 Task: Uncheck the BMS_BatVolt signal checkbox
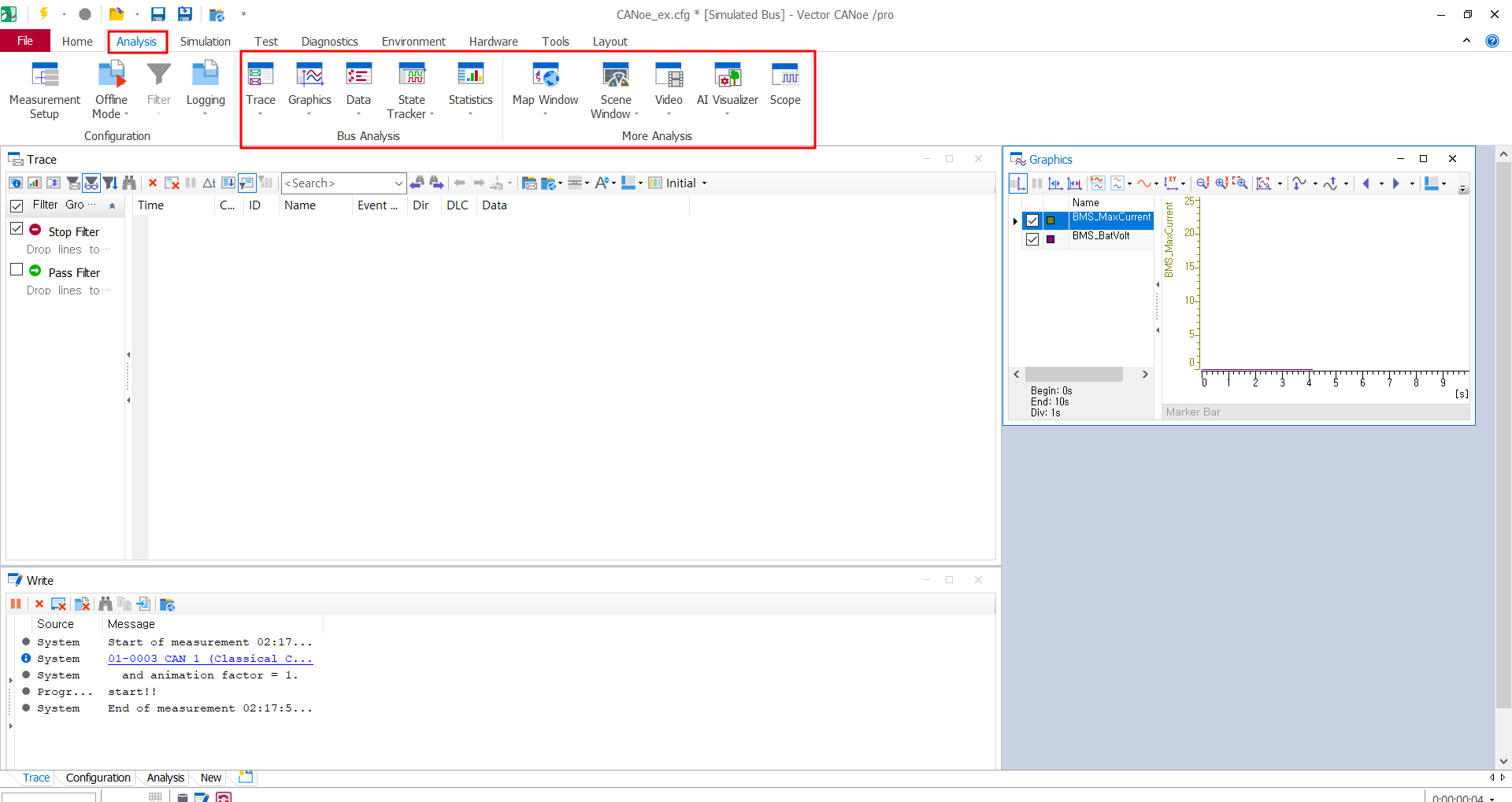(x=1032, y=239)
